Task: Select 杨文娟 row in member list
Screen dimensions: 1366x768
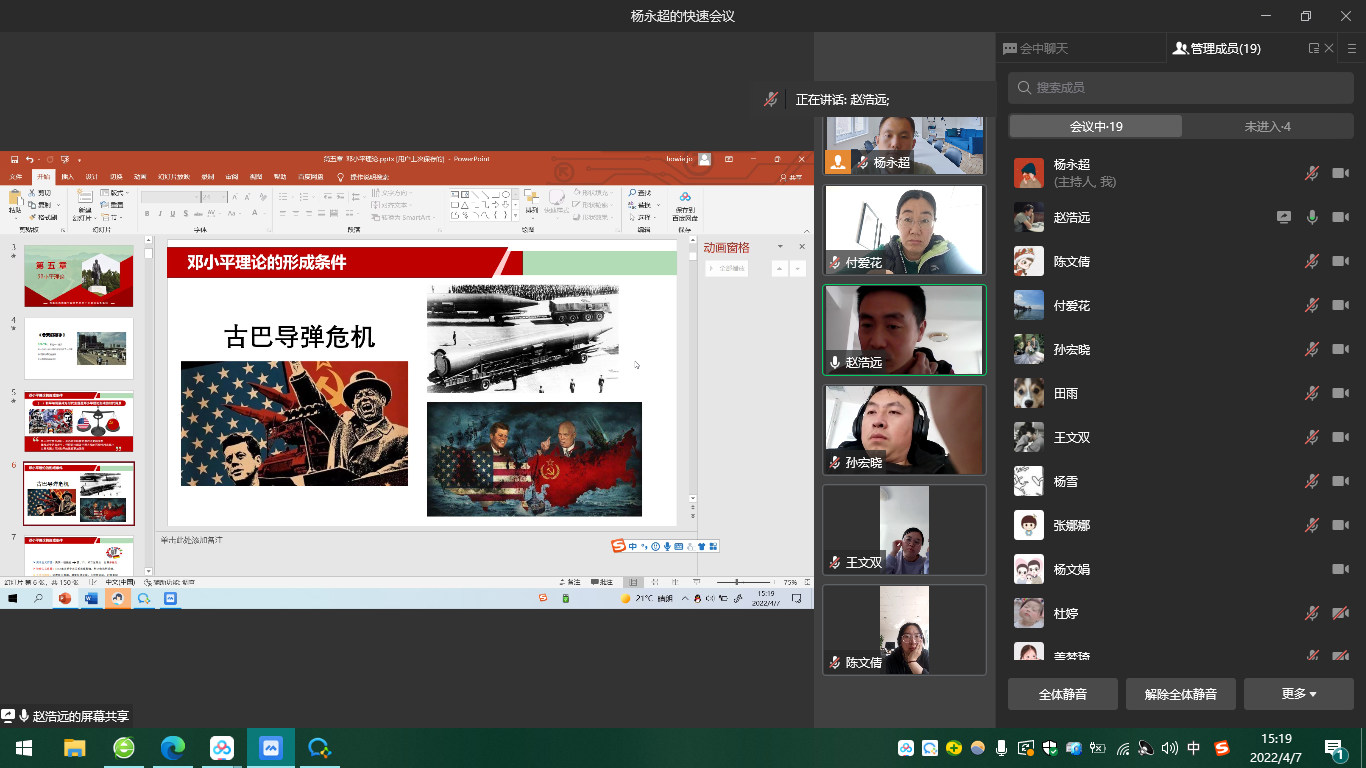Action: coord(1181,569)
